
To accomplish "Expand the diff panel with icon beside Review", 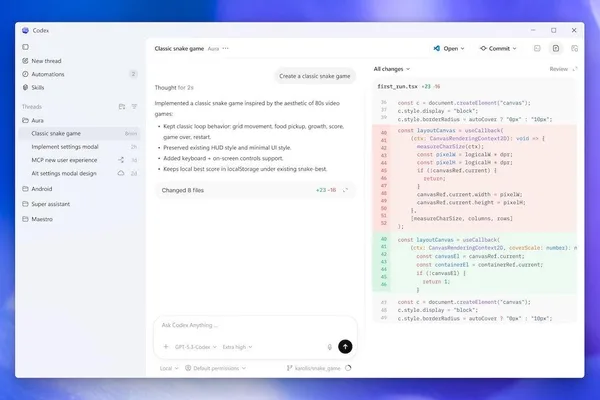I will pos(574,69).
